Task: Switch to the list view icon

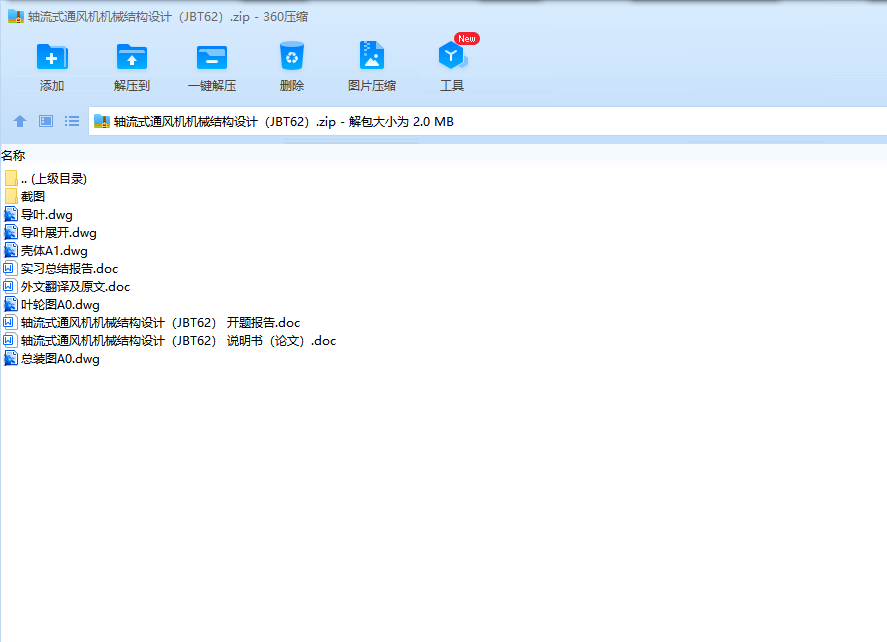Action: [x=72, y=121]
